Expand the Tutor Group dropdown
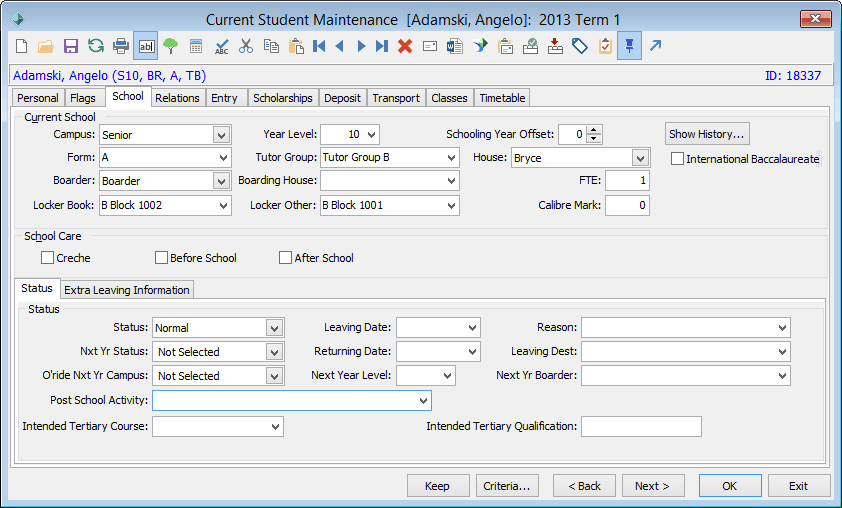 click(452, 157)
